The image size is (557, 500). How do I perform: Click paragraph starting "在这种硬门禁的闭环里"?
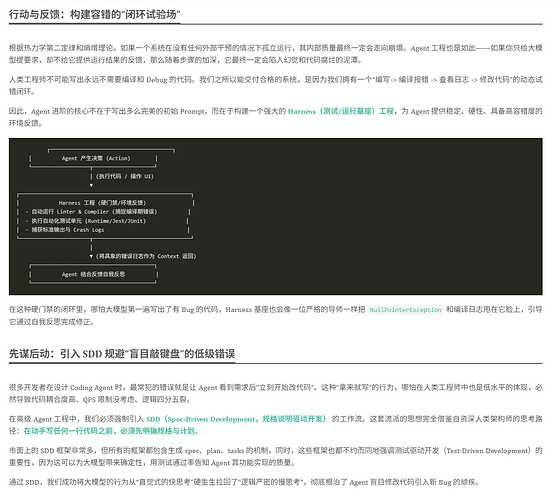(x=276, y=316)
